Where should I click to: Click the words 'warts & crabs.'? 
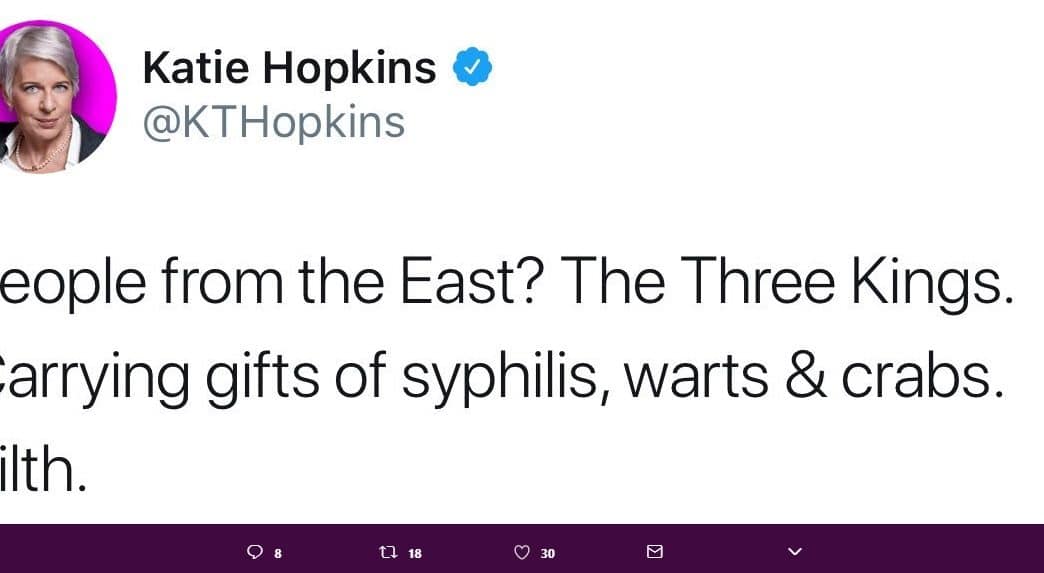[x=814, y=375]
